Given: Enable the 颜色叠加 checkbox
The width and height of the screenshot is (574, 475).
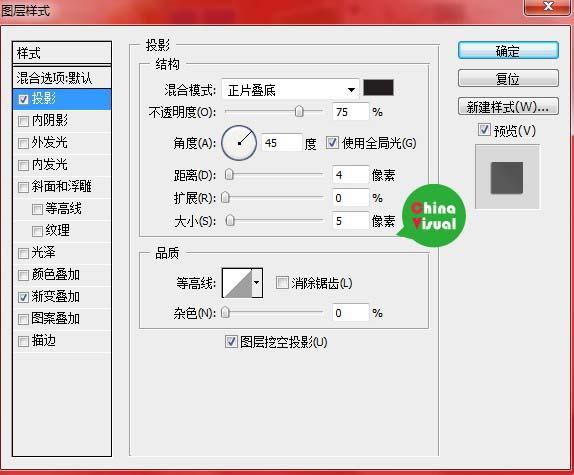Looking at the screenshot, I should (23, 275).
